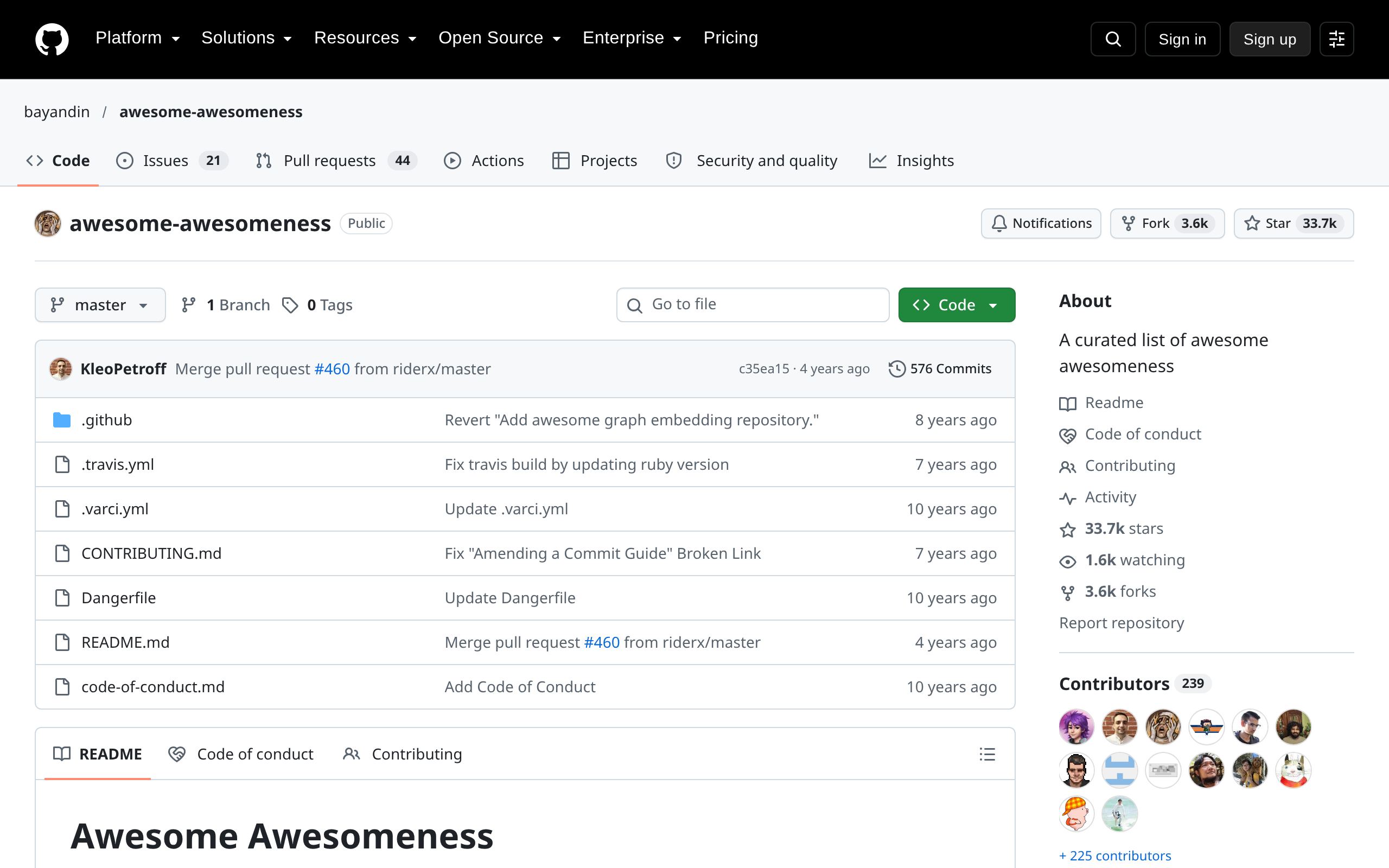Open the + 225 contributors link
Image resolution: width=1389 pixels, height=868 pixels.
[x=1114, y=856]
